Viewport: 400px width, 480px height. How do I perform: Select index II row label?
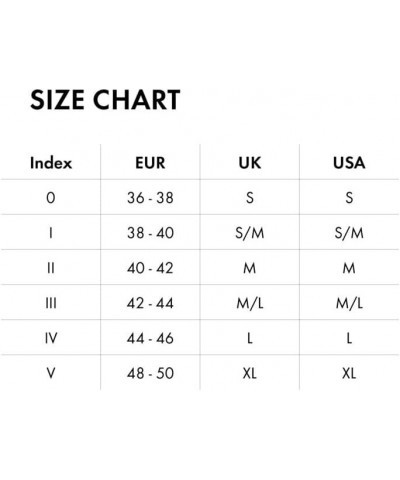click(51, 268)
